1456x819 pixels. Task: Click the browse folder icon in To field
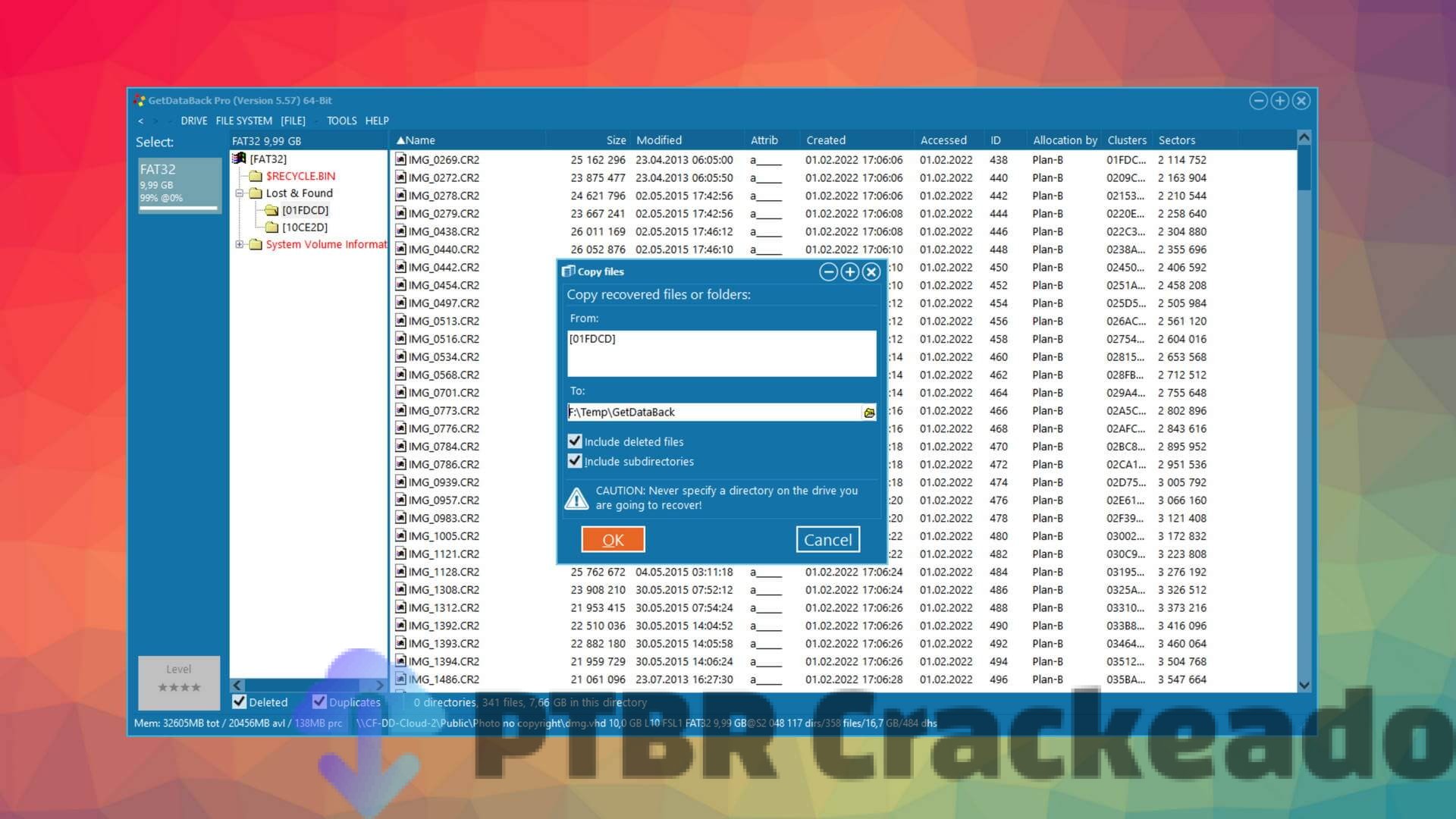click(x=869, y=413)
